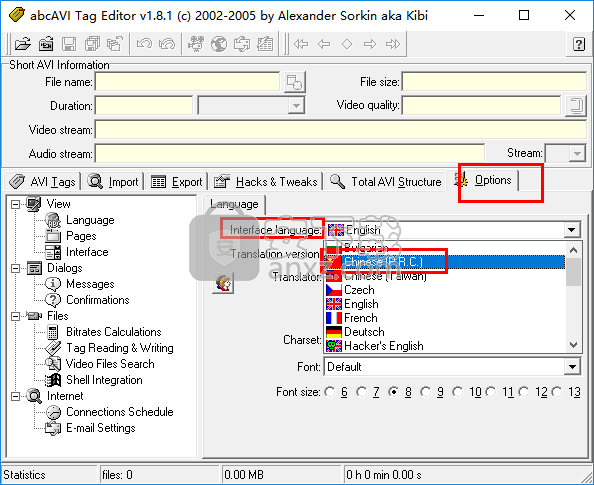Click the previous file arrow icon
The height and width of the screenshot is (485, 594).
click(324, 44)
